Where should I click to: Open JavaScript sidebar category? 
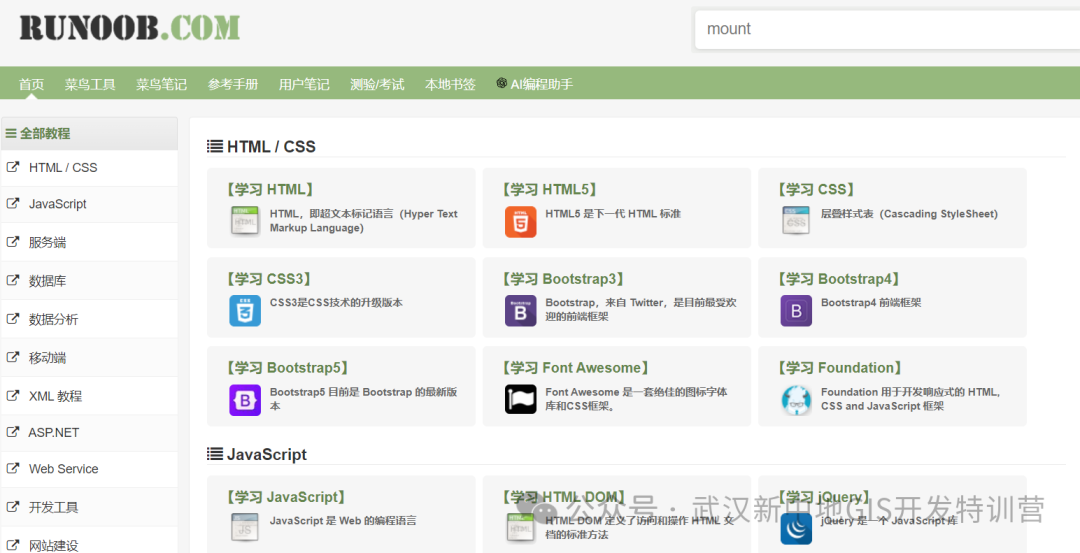[x=89, y=204]
